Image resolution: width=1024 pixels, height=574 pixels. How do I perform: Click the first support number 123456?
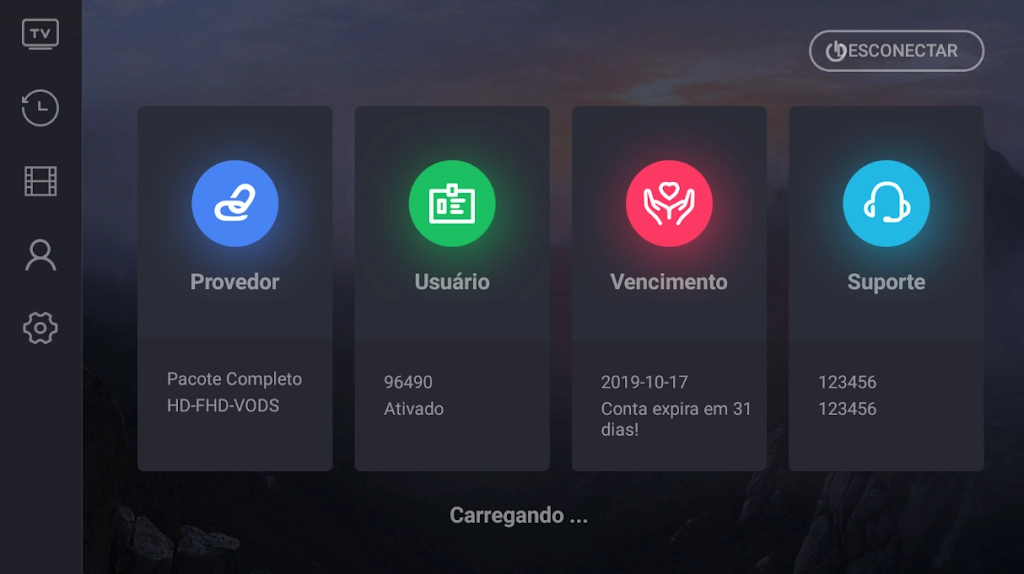[847, 382]
